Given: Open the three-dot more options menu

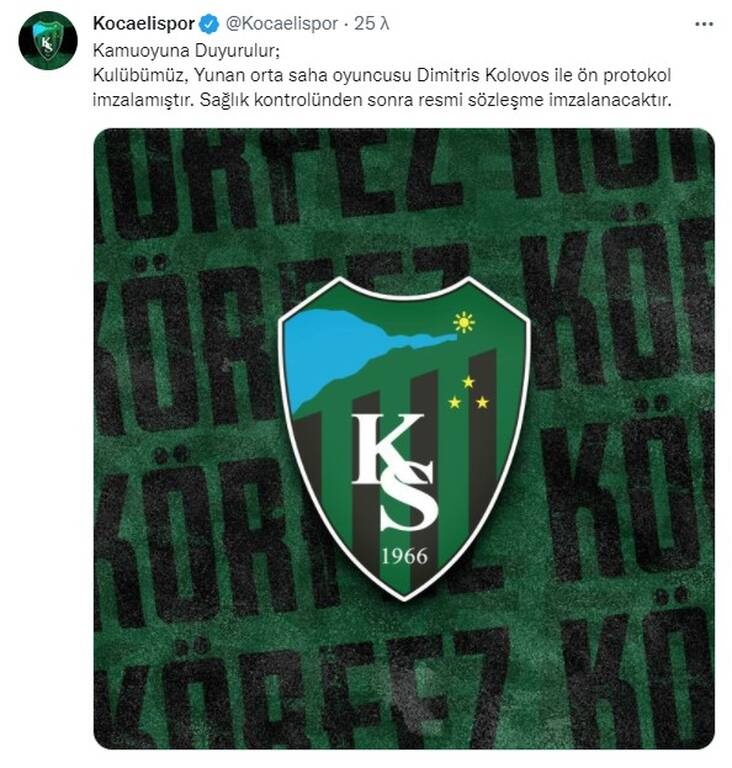Looking at the screenshot, I should (x=704, y=24).
